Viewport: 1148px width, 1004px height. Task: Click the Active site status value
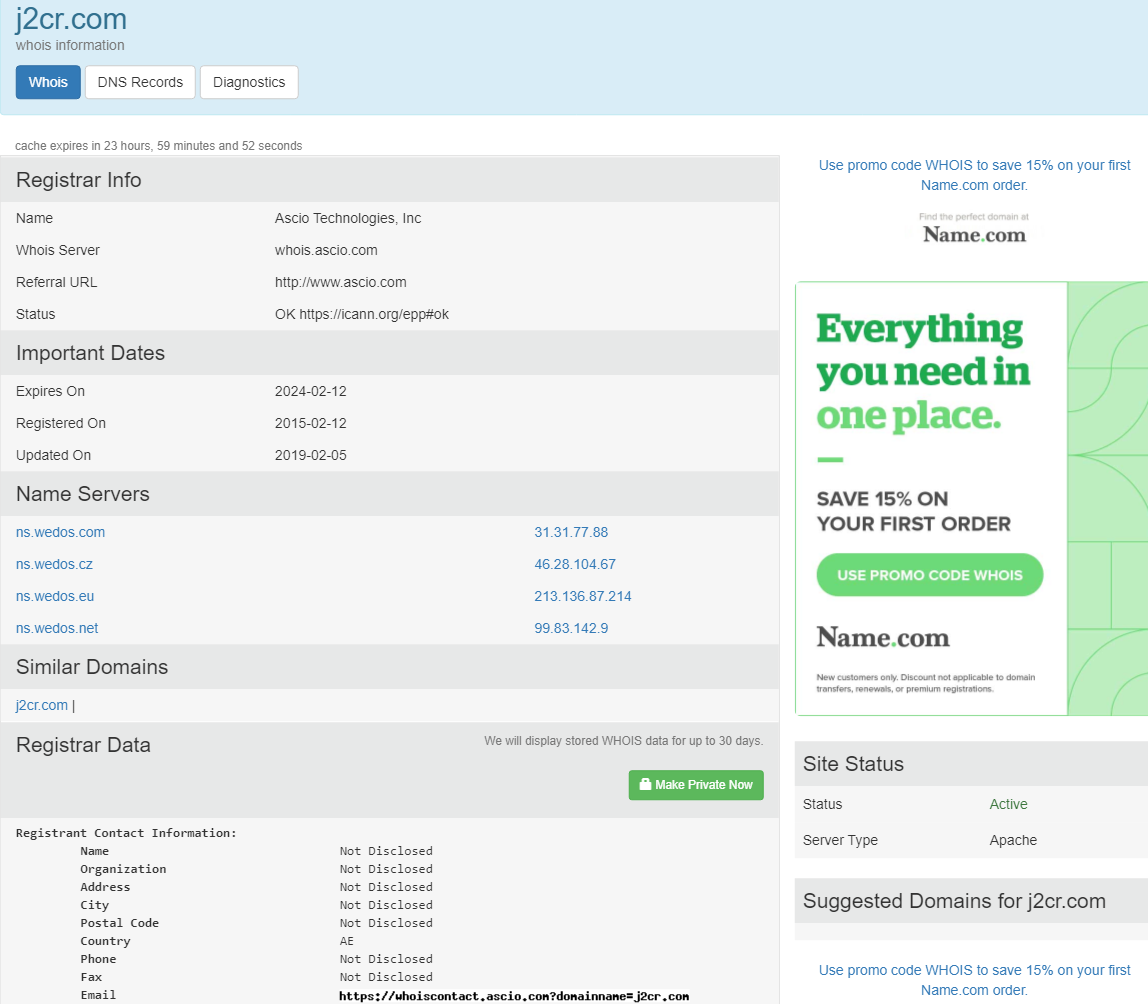(1008, 804)
